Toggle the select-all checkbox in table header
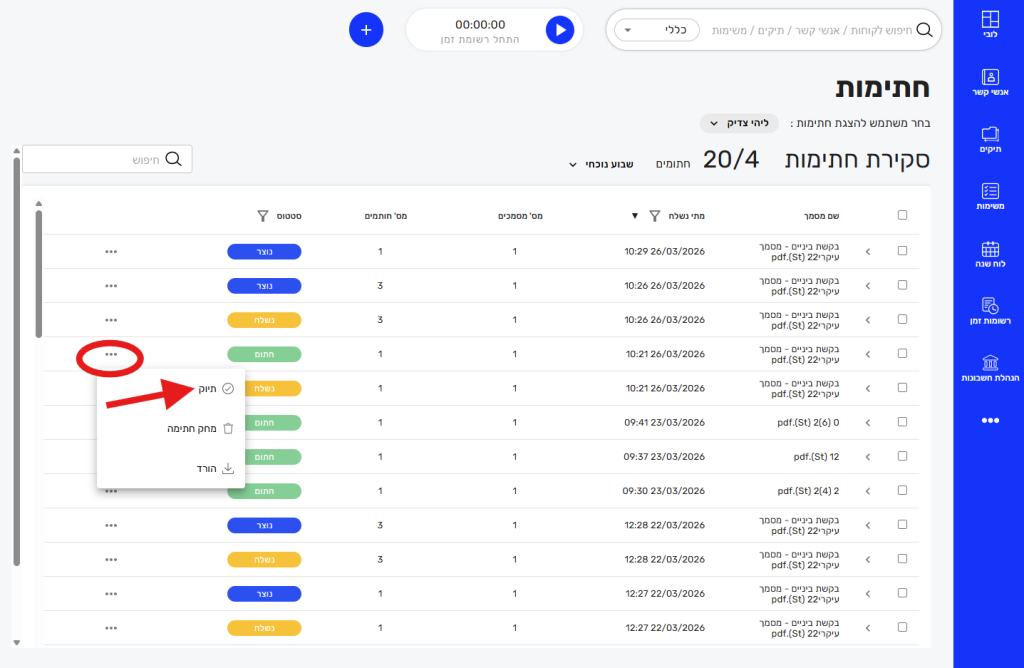The width and height of the screenshot is (1024, 668). 902,215
